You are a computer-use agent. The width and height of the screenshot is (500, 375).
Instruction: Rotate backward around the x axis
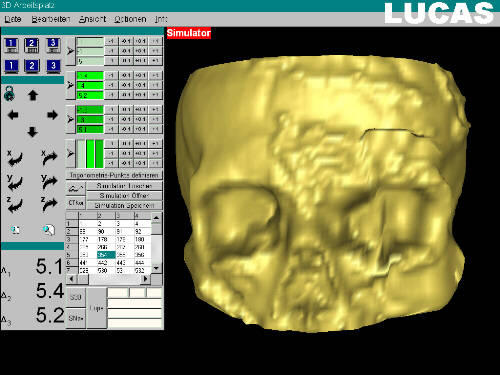click(15, 157)
